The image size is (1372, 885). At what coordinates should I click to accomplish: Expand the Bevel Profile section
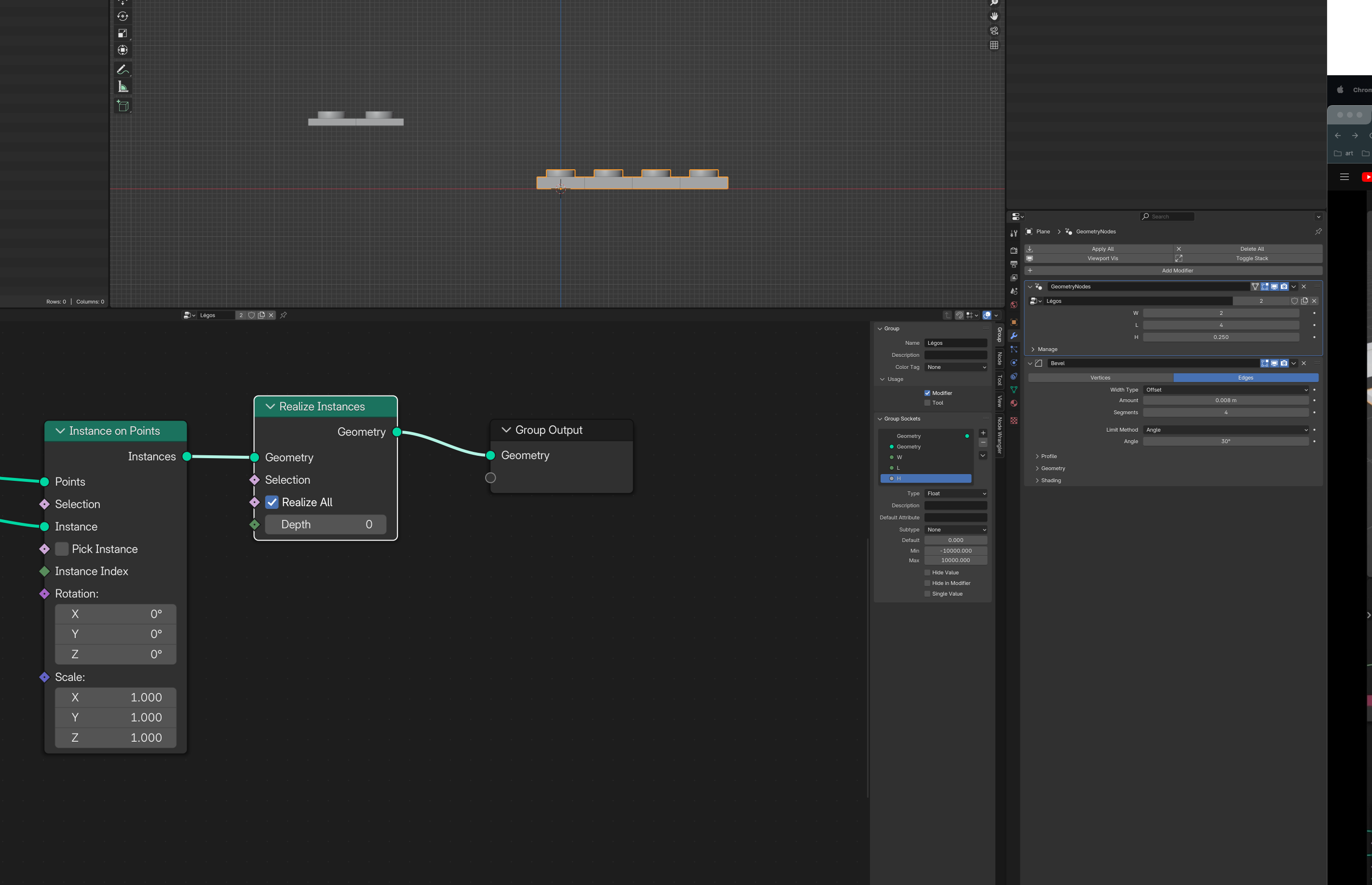tap(1046, 456)
